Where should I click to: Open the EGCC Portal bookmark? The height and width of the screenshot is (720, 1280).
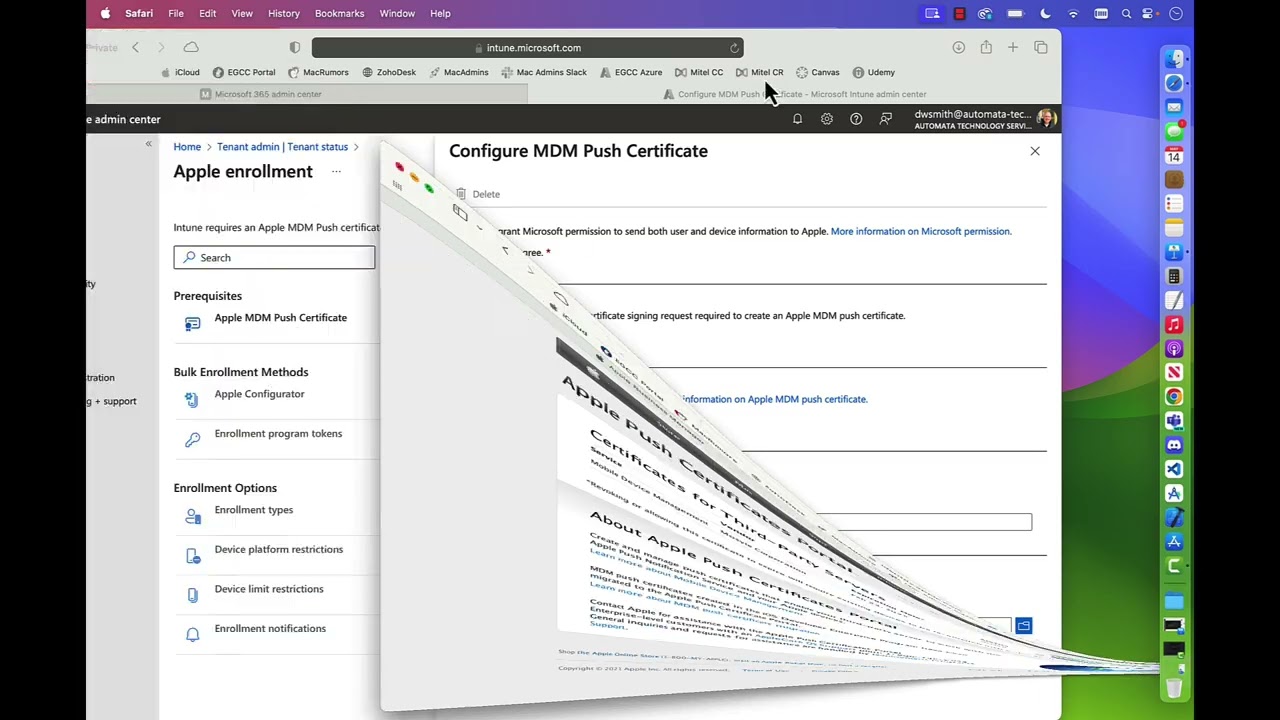tap(244, 72)
